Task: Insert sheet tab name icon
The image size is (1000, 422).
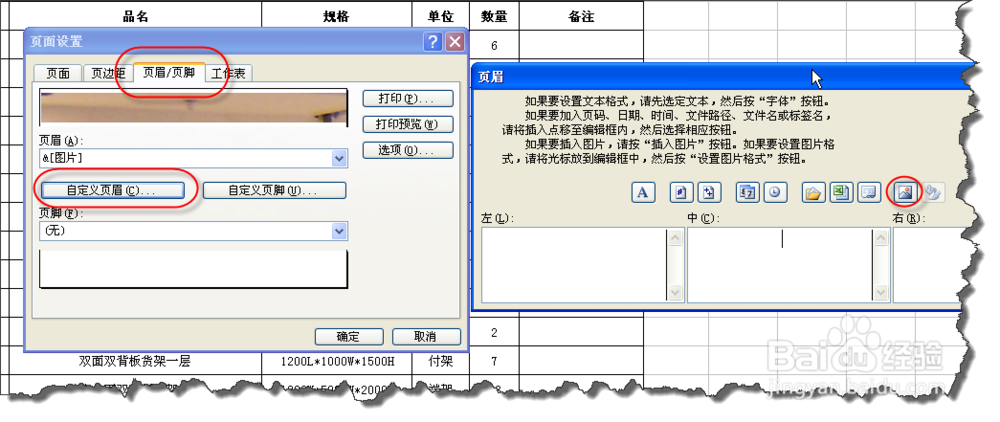Action: 868,193
